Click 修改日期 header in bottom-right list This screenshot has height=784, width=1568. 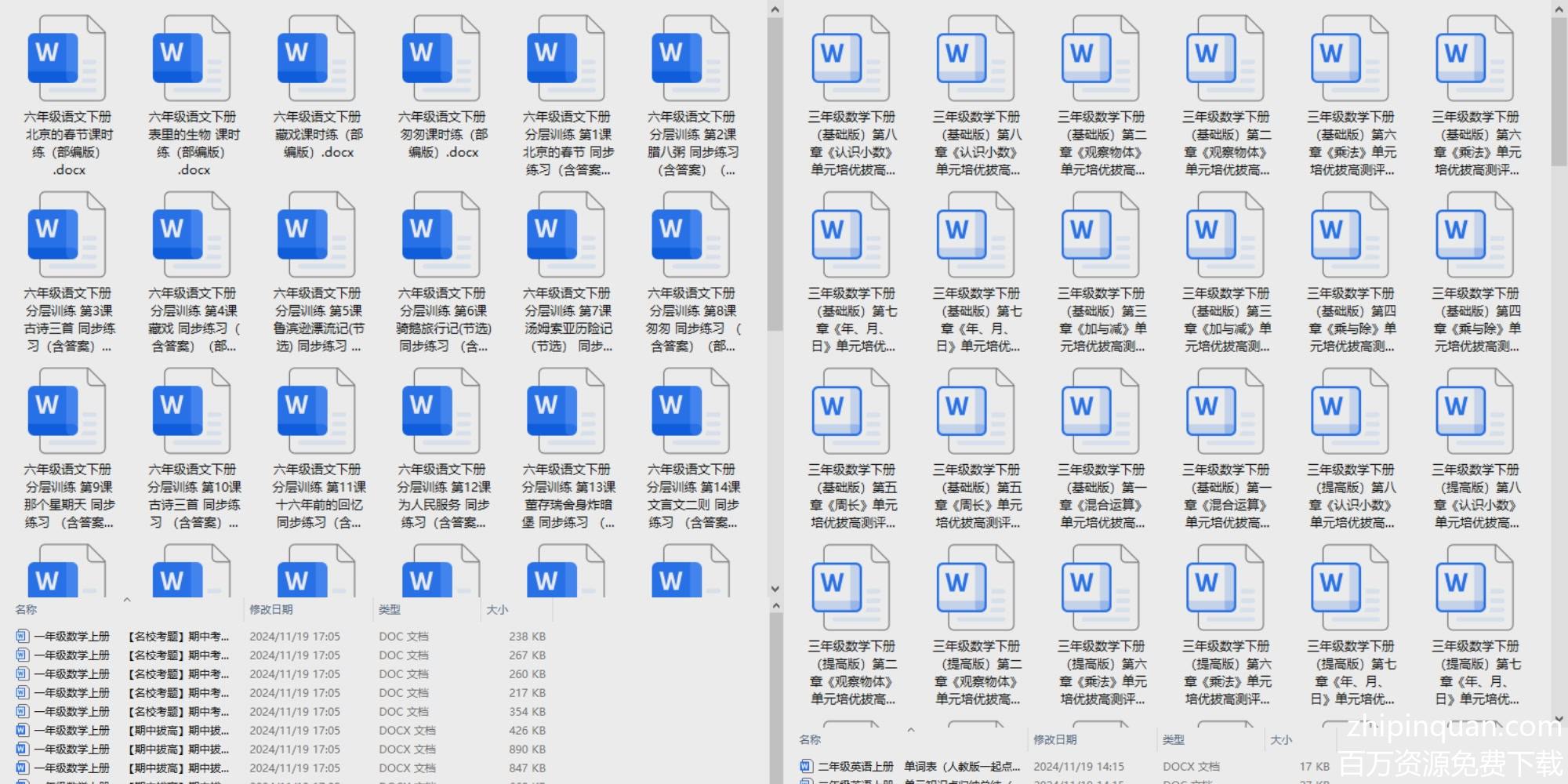1055,739
